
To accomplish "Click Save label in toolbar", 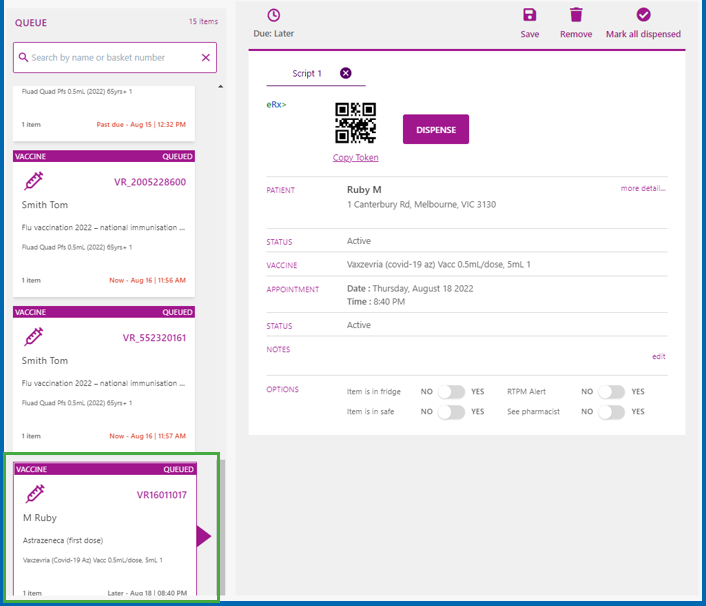I will coord(530,34).
